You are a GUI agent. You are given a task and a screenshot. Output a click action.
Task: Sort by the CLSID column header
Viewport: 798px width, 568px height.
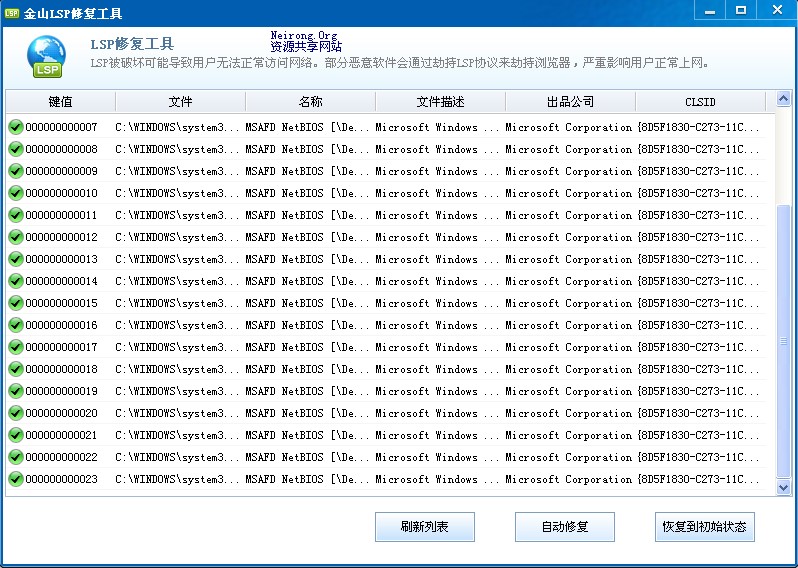coord(701,102)
